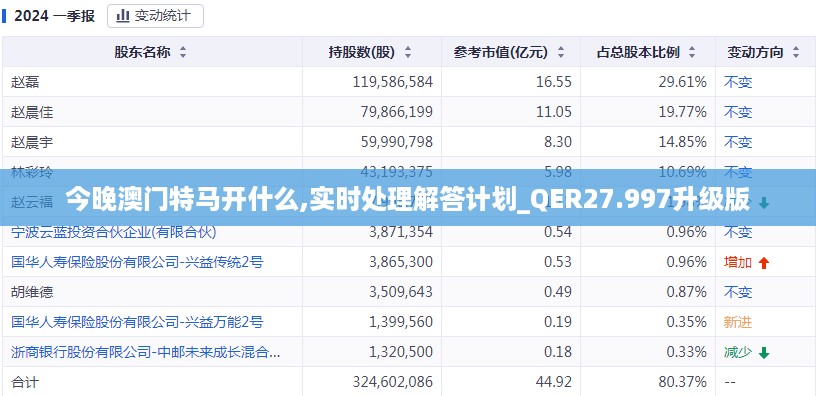
Task: Open 国华人寿保险股份有限公司-兴益传统2号 link
Action: point(137,262)
